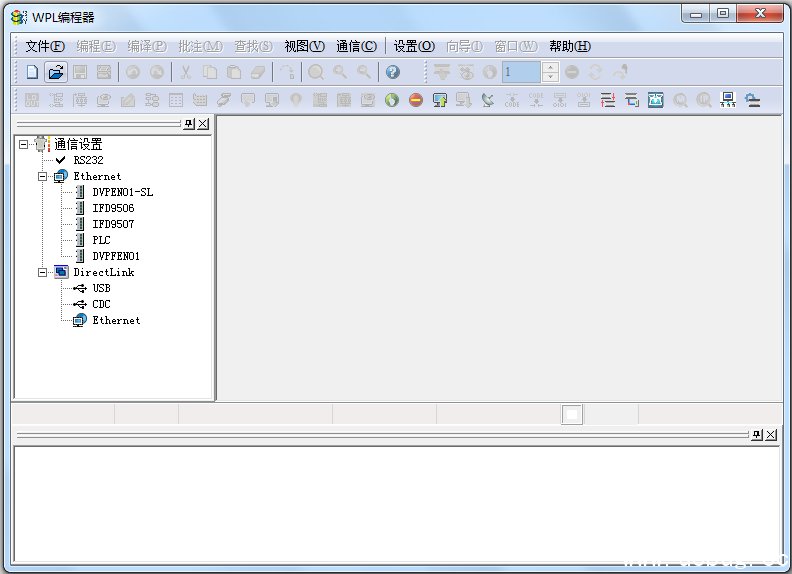This screenshot has width=792, height=574.
Task: Toggle pin on bottom output panel
Action: click(x=756, y=435)
